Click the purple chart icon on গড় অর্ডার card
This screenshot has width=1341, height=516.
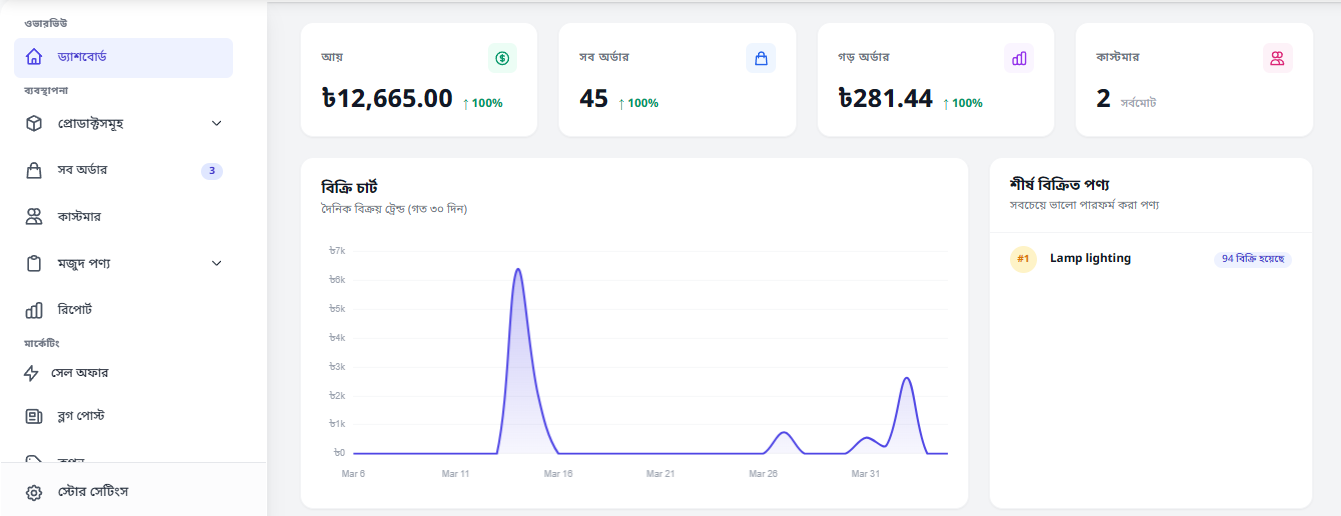tap(1019, 58)
